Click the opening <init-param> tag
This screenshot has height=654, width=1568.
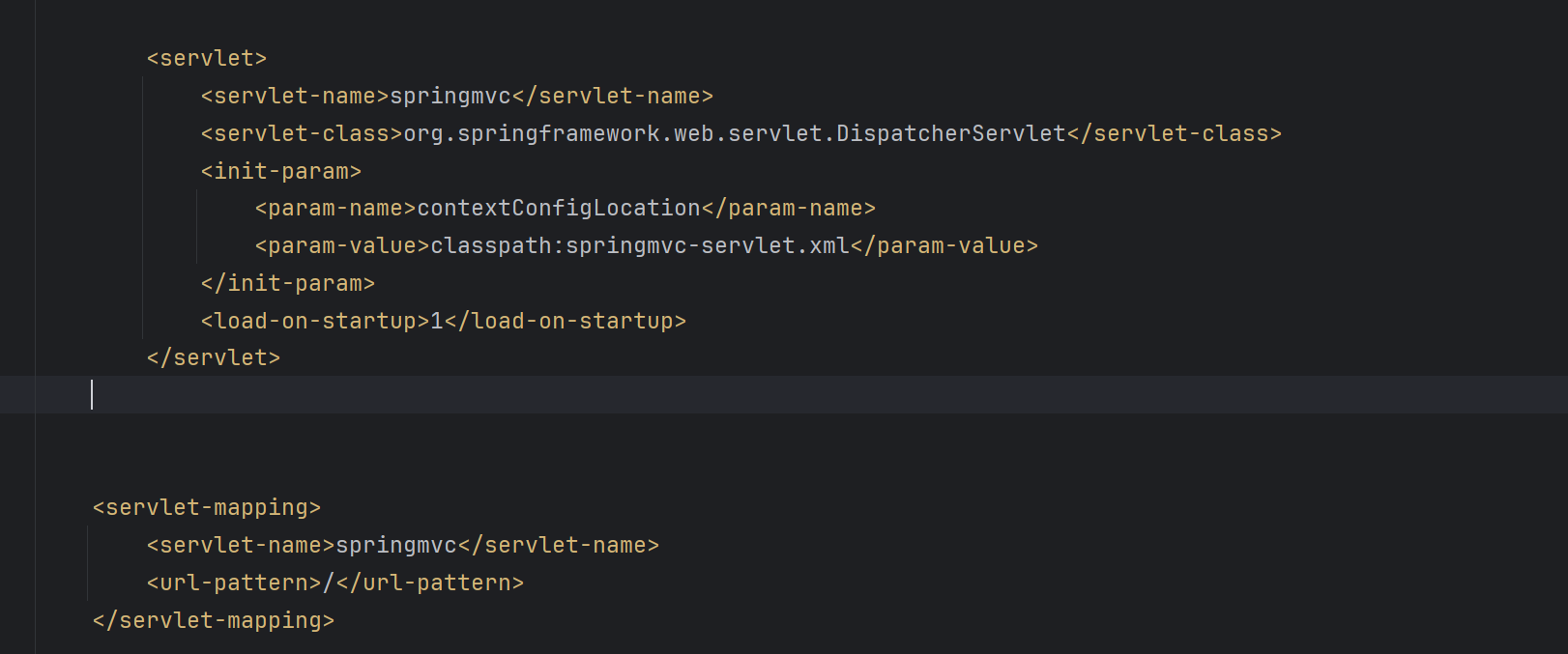point(280,172)
